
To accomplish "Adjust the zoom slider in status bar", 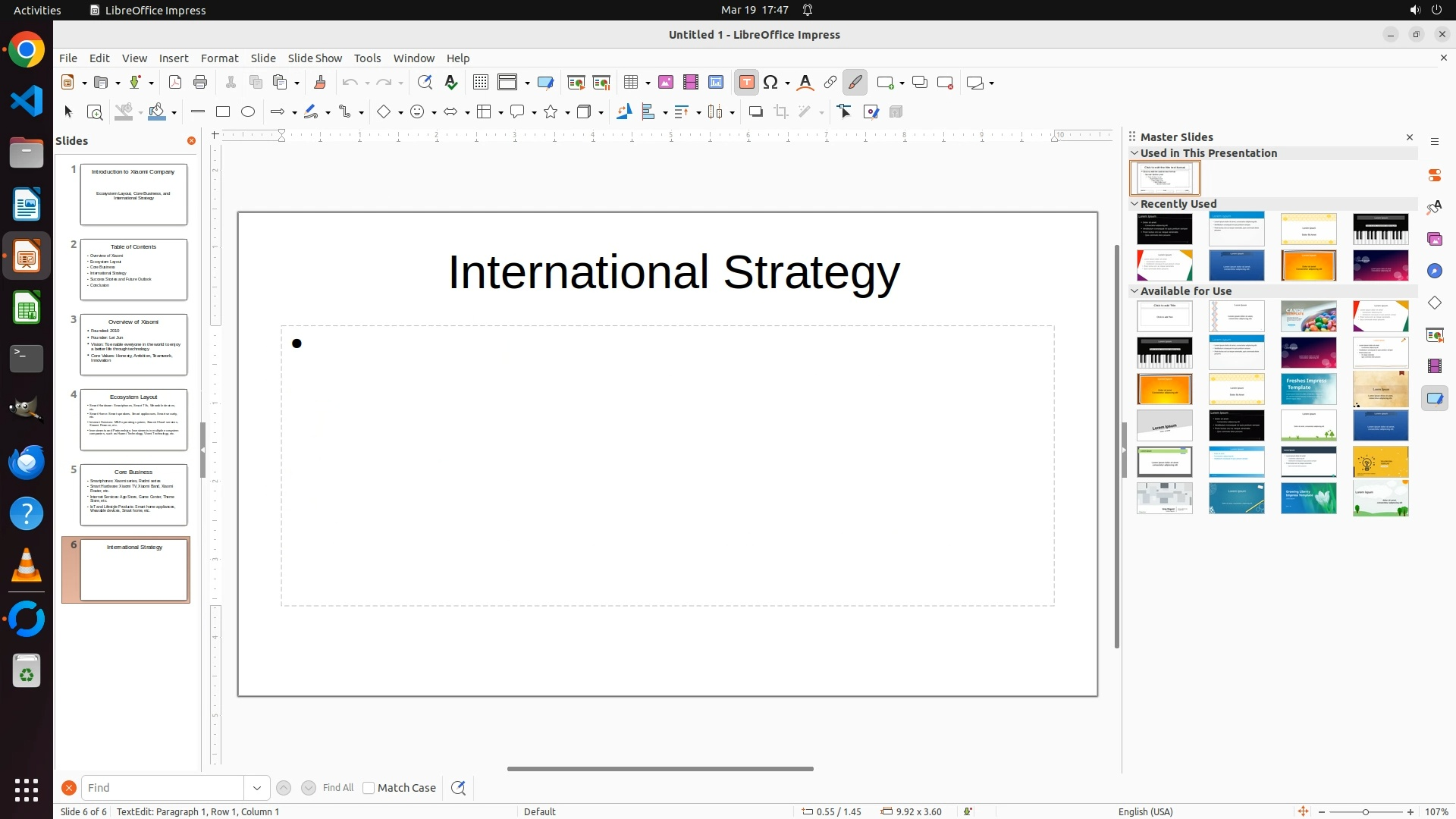I will tap(1366, 812).
